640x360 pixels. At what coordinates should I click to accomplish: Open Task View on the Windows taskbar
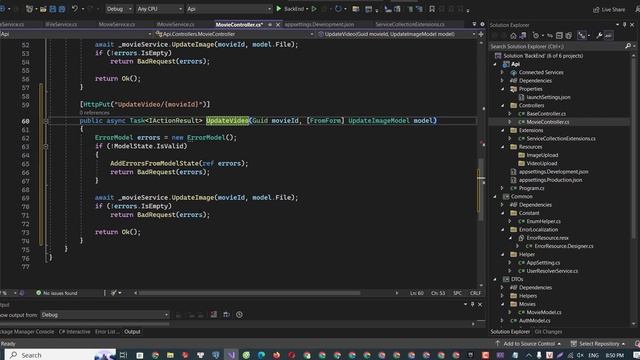[x=123, y=355]
